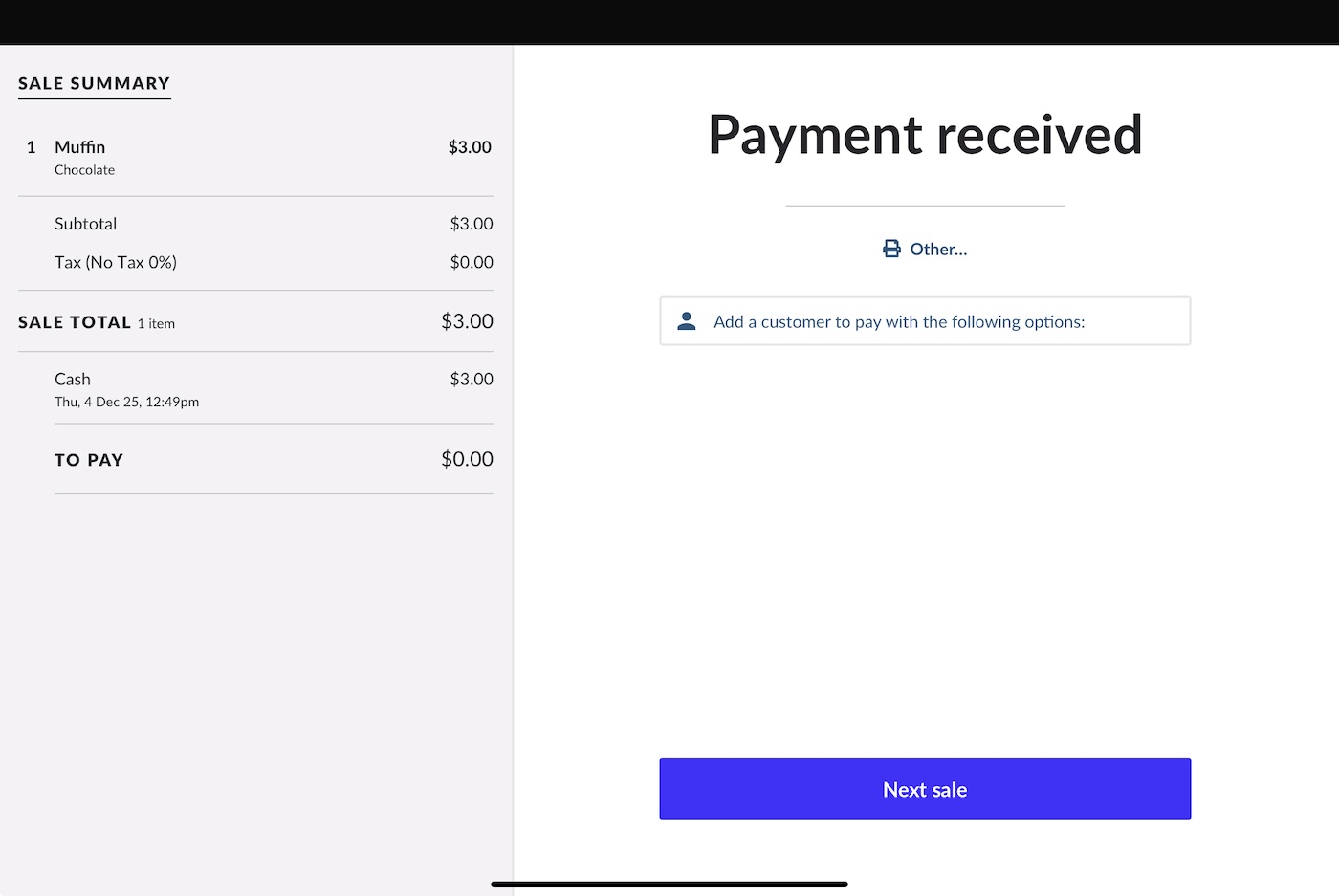This screenshot has height=896, width=1339.
Task: Click the printer icon beside Other
Action: 891,249
